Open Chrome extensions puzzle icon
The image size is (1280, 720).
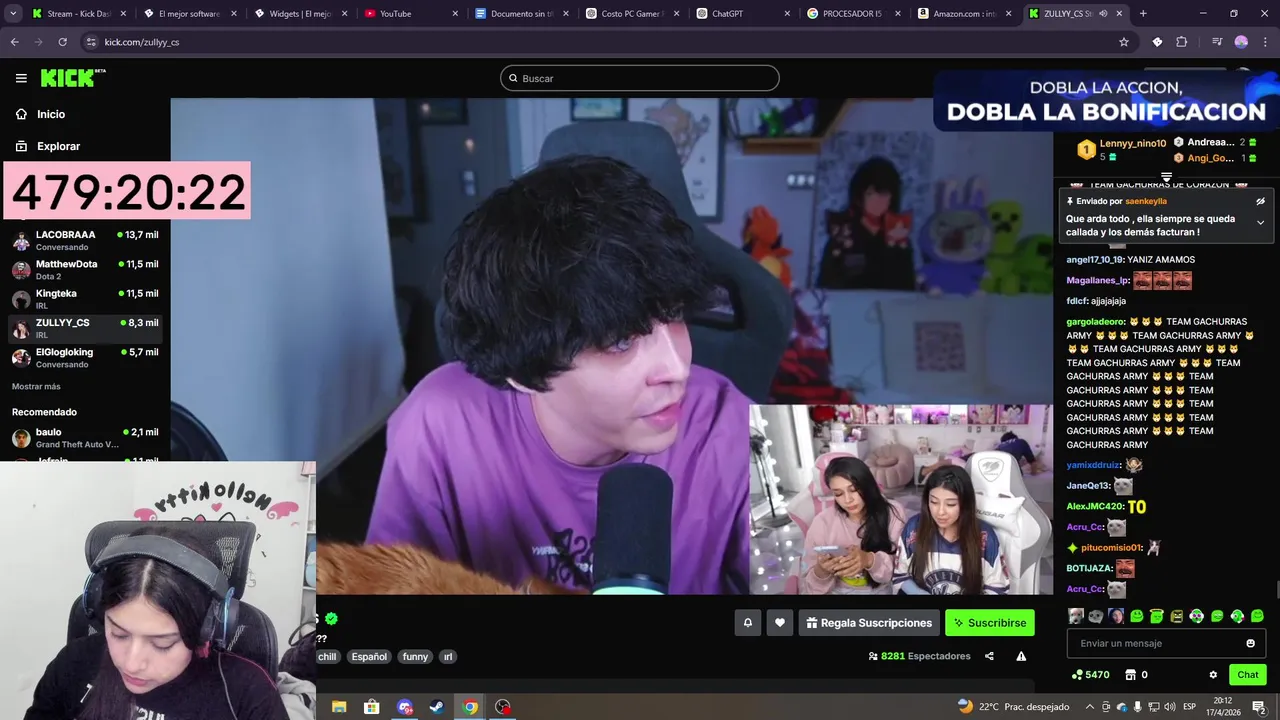point(1181,42)
